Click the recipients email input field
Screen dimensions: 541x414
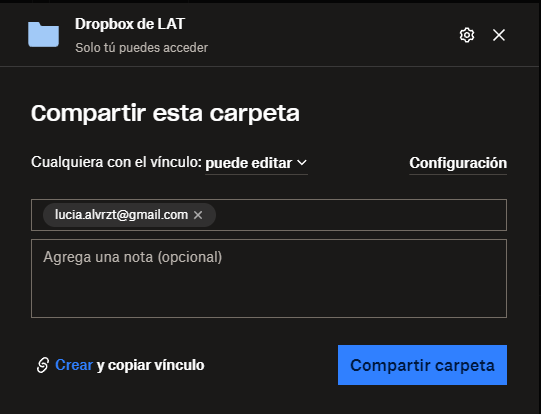point(269,215)
